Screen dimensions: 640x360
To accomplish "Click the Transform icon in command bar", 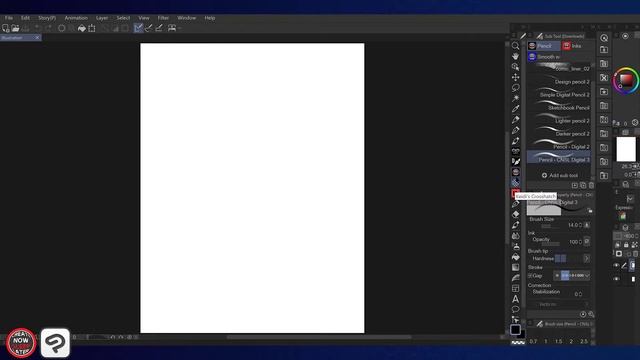I will pos(92,28).
